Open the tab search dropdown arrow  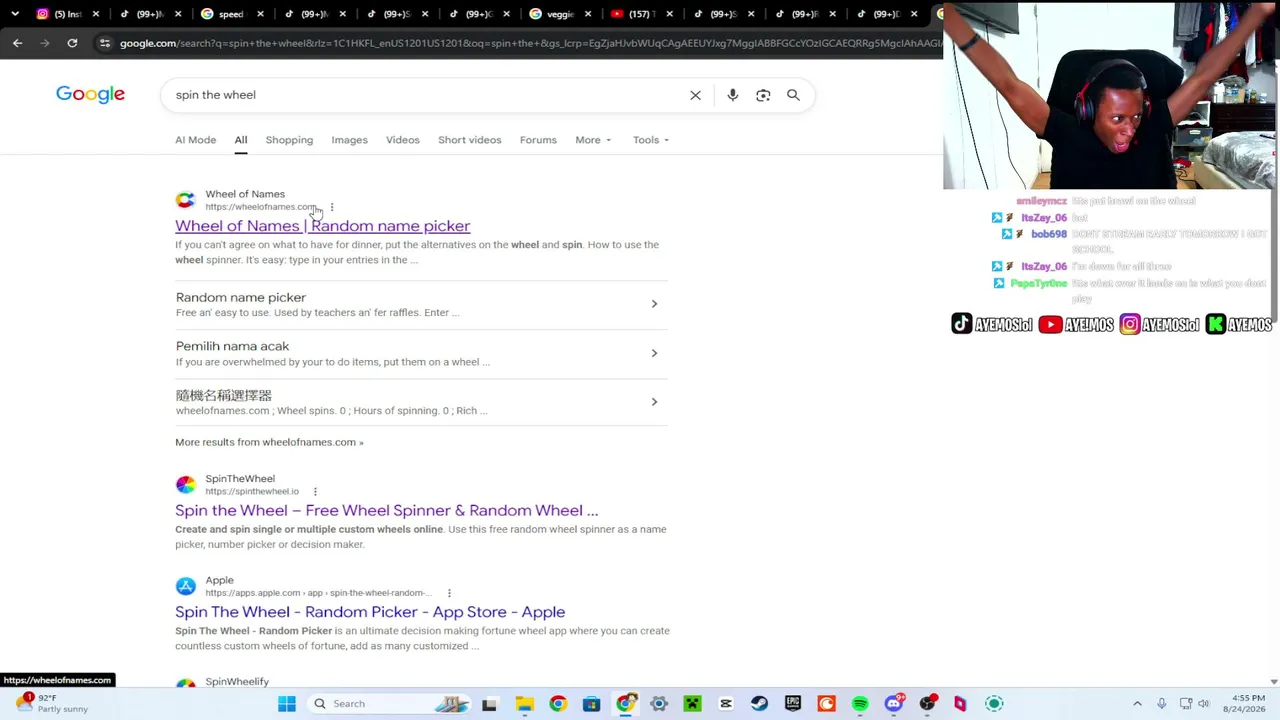pos(14,14)
